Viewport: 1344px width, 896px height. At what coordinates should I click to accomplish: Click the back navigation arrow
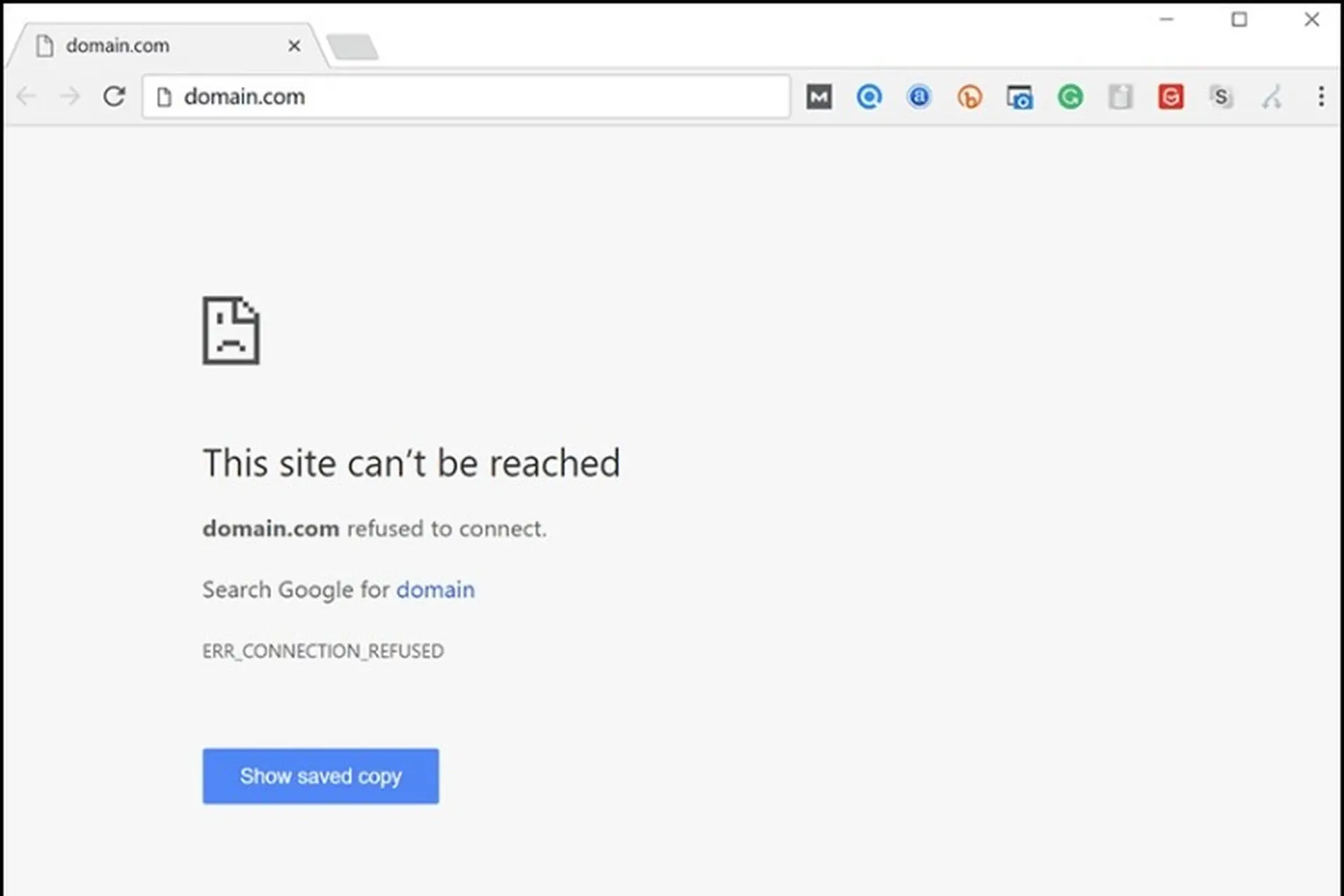[x=27, y=97]
